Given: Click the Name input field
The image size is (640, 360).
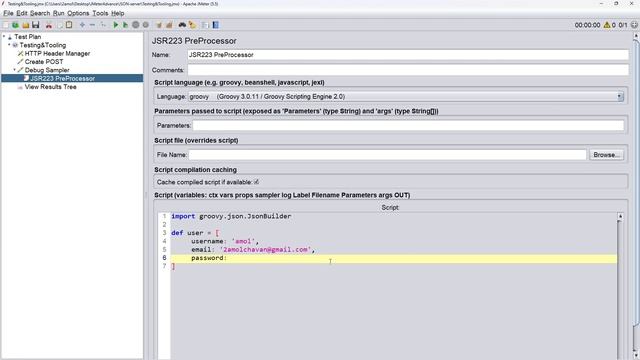Looking at the screenshot, I should 408,55.
